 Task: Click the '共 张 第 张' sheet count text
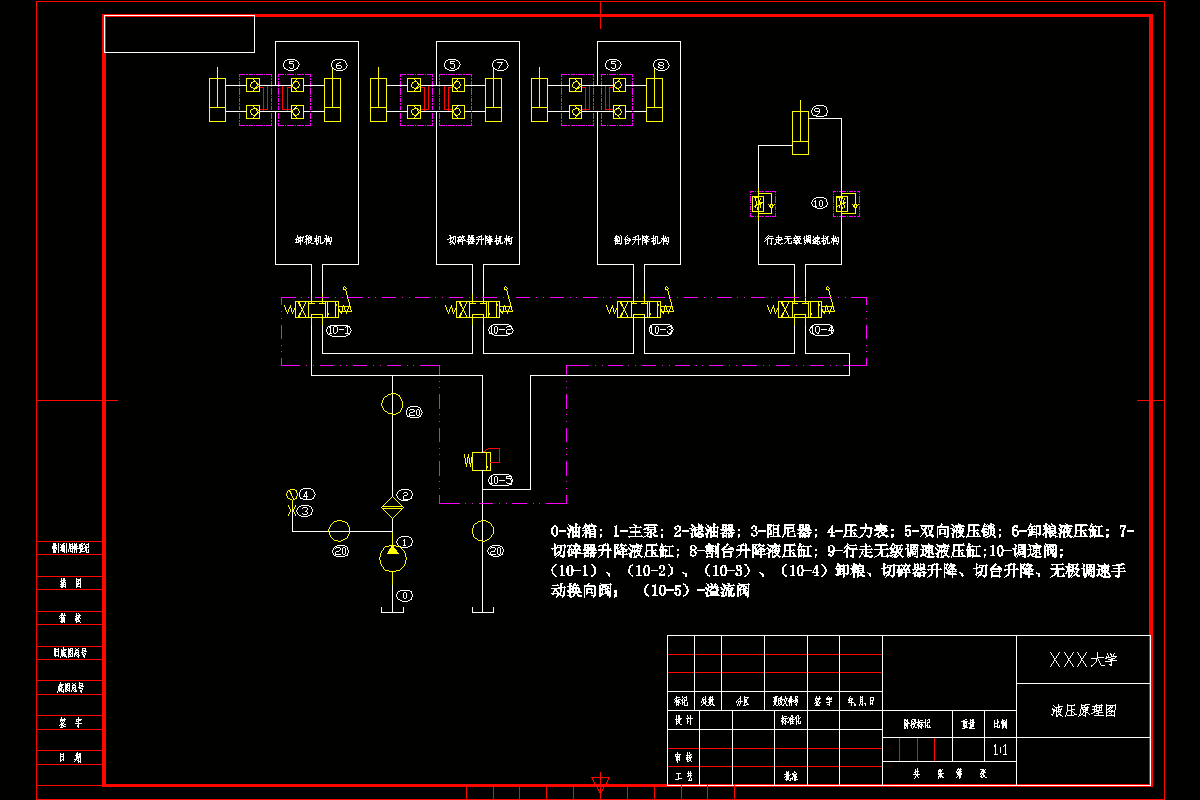[x=949, y=773]
